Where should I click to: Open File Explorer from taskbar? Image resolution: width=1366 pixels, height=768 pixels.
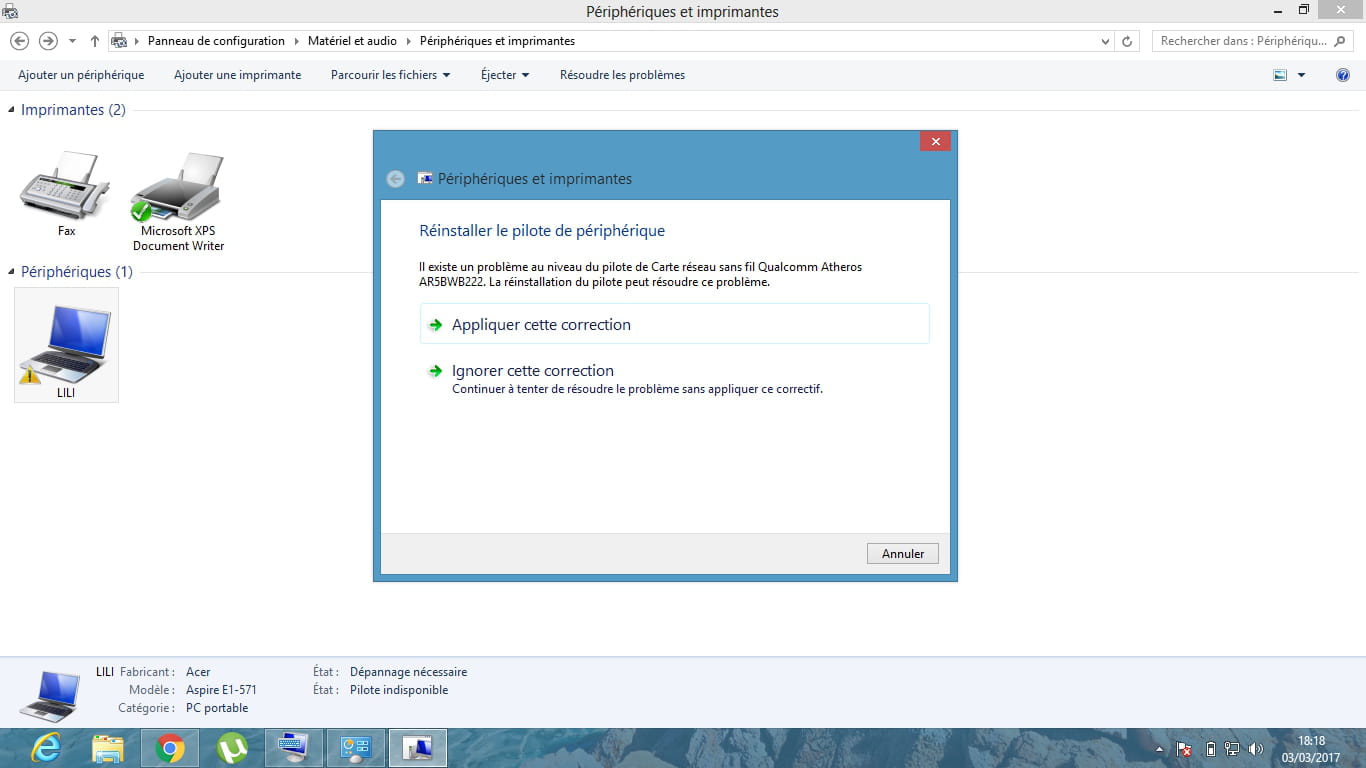[108, 748]
